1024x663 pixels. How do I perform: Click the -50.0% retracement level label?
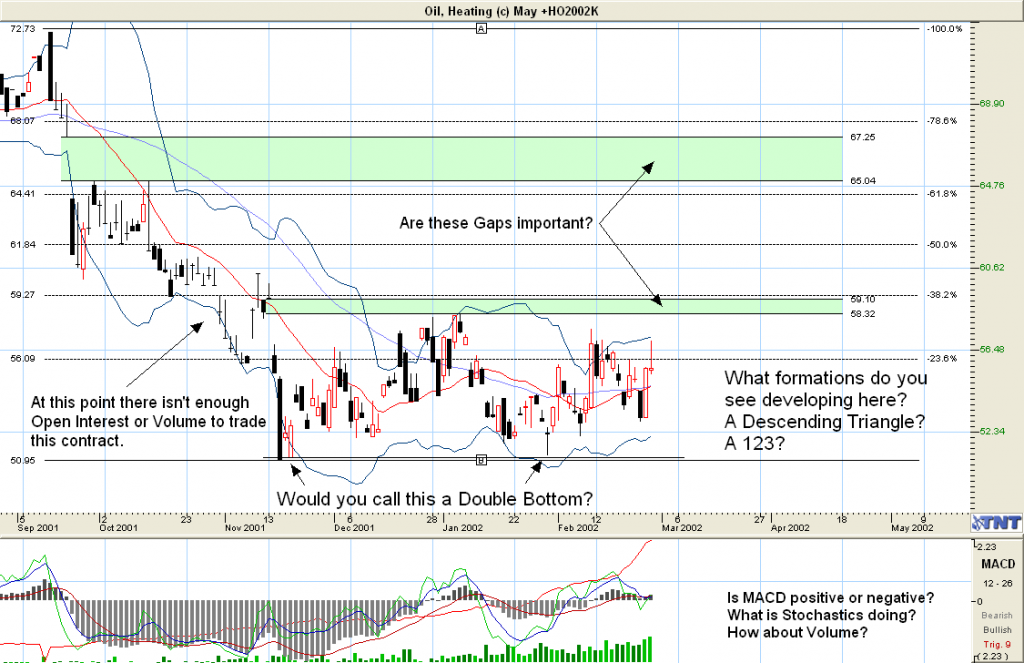[943, 244]
